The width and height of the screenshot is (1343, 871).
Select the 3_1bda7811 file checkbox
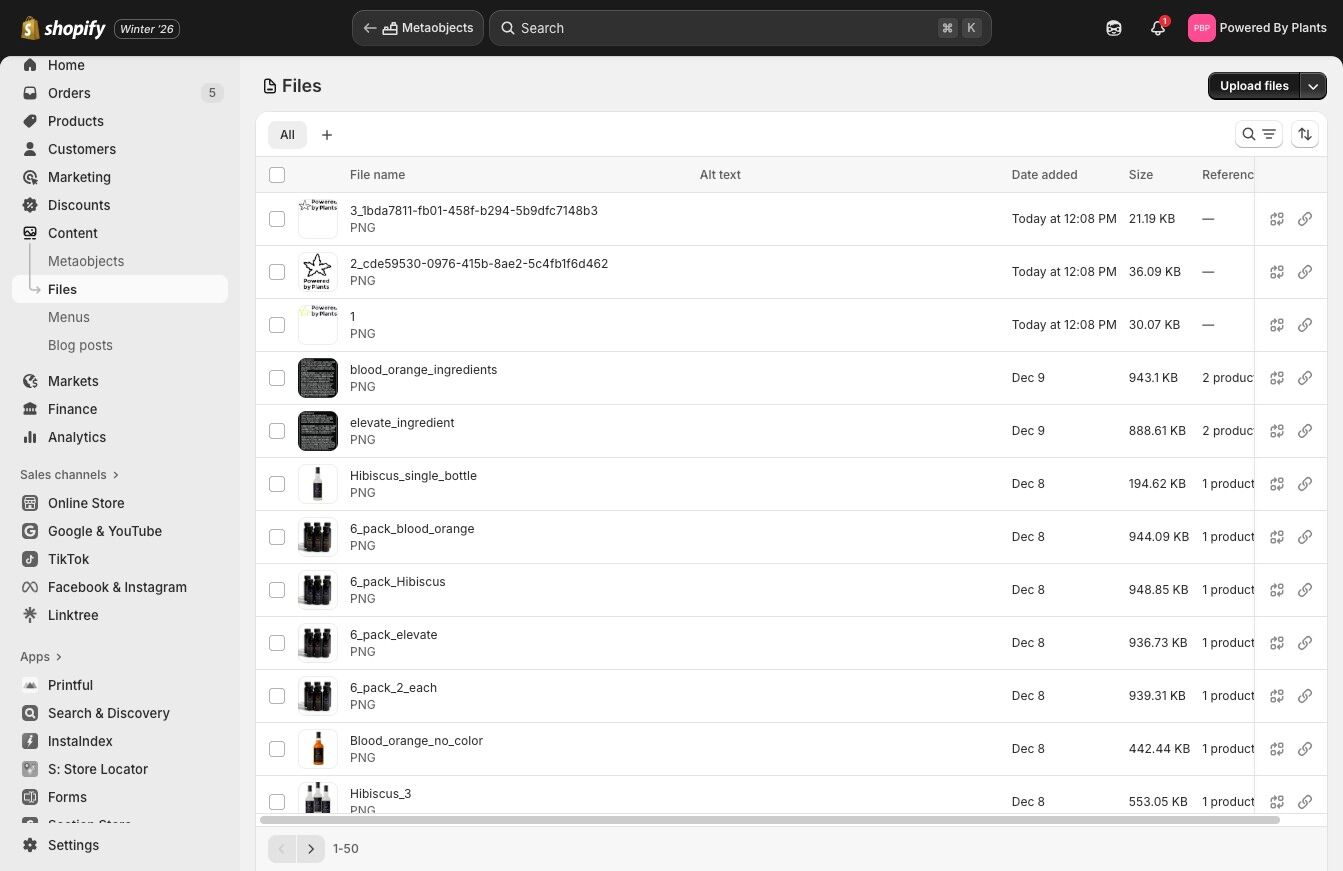coord(277,219)
